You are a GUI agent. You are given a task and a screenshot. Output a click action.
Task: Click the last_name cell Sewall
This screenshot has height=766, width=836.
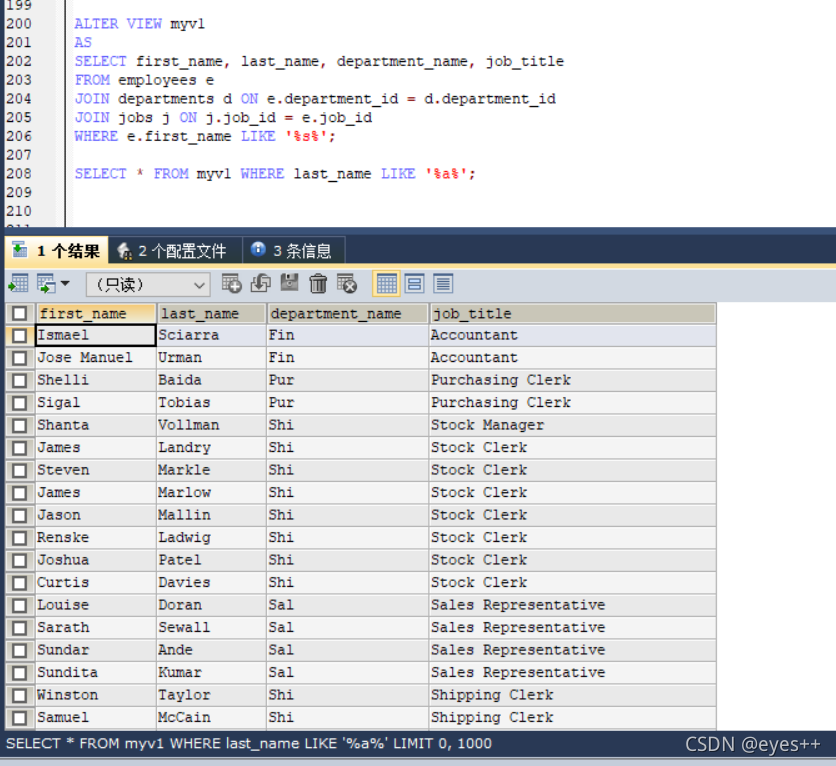211,627
